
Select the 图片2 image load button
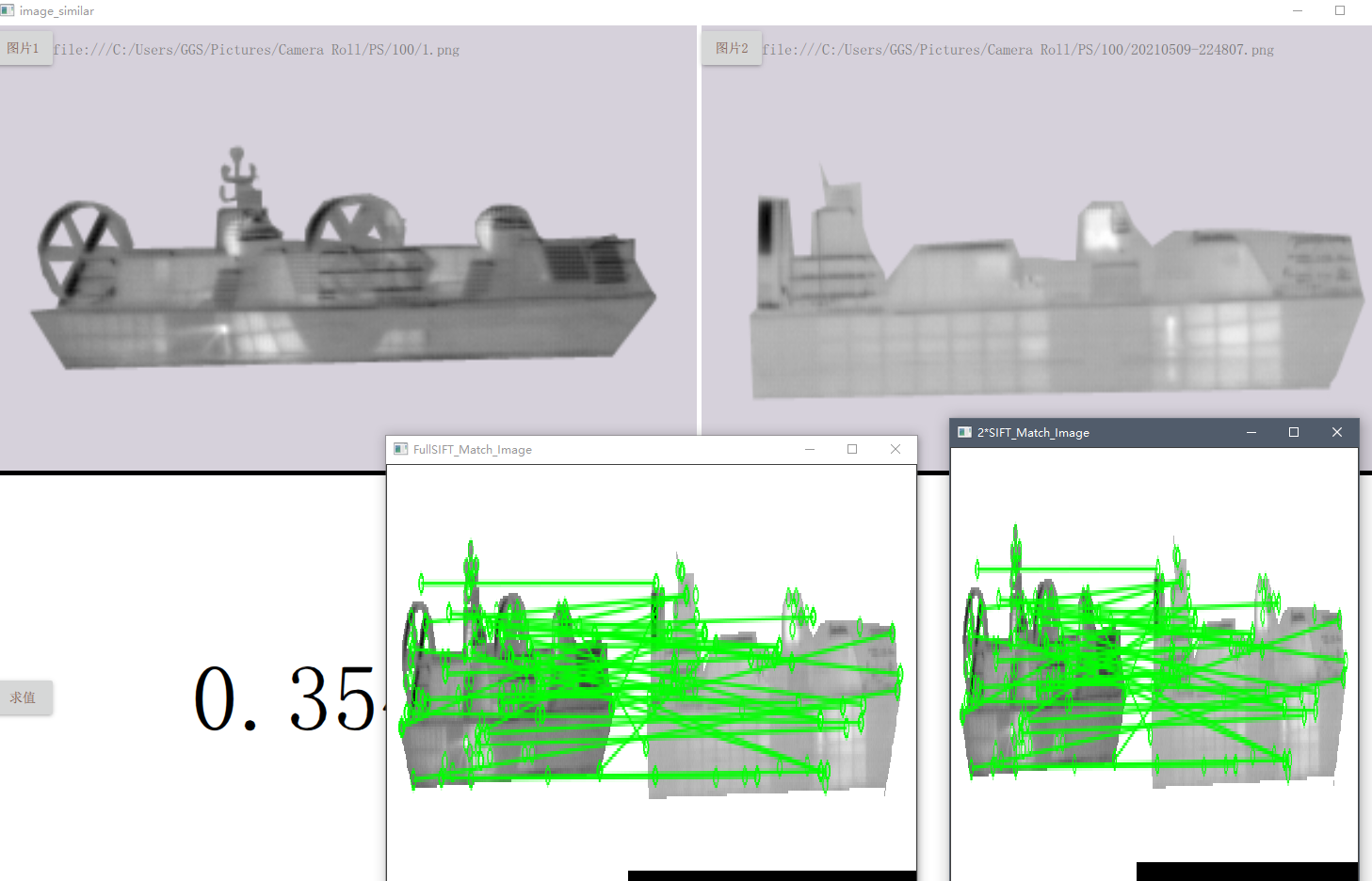(732, 48)
